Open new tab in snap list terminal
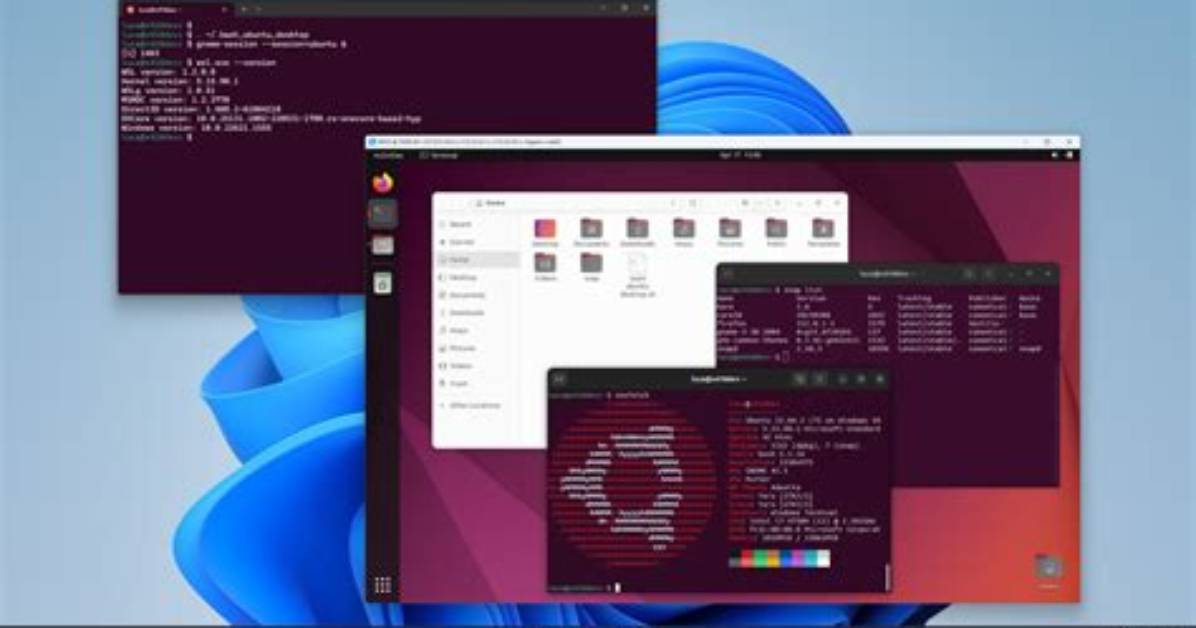Screen dimensions: 1196x628 728,273
